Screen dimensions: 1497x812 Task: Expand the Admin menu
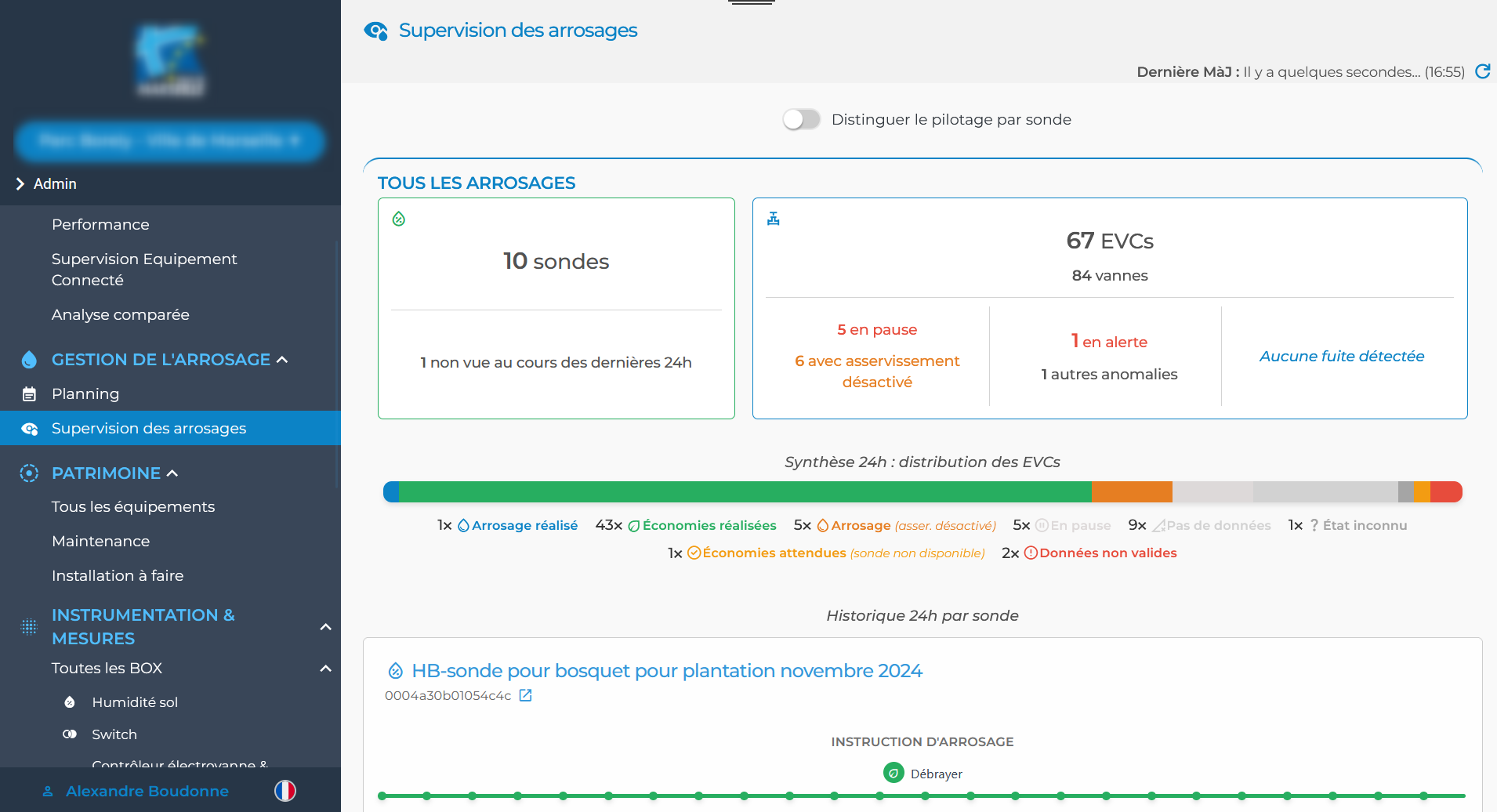pyautogui.click(x=21, y=184)
